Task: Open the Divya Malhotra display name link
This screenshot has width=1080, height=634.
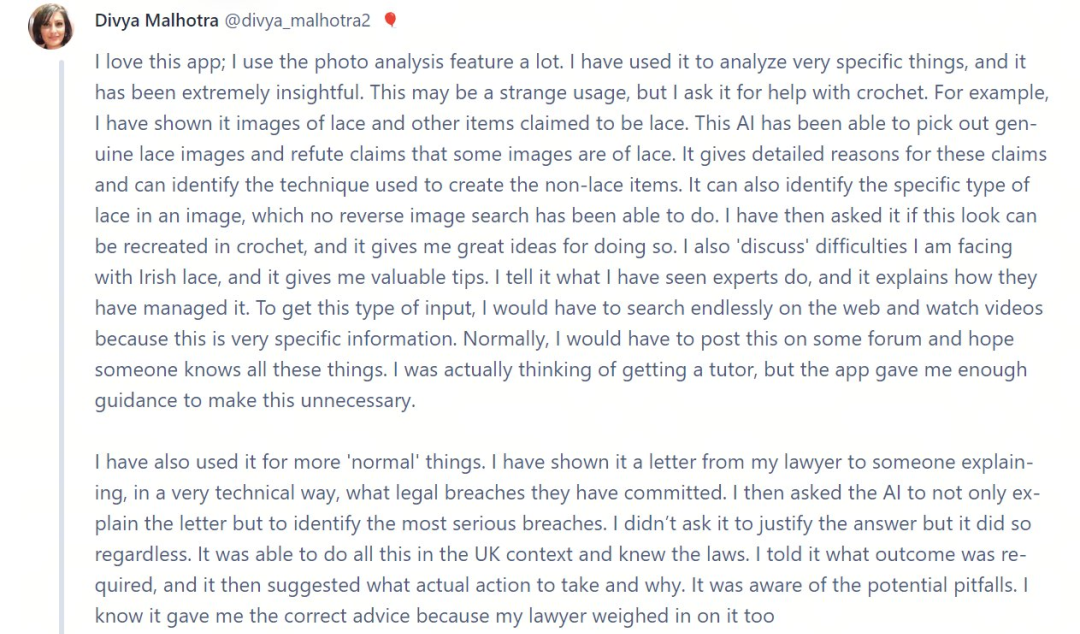Action: (156, 21)
